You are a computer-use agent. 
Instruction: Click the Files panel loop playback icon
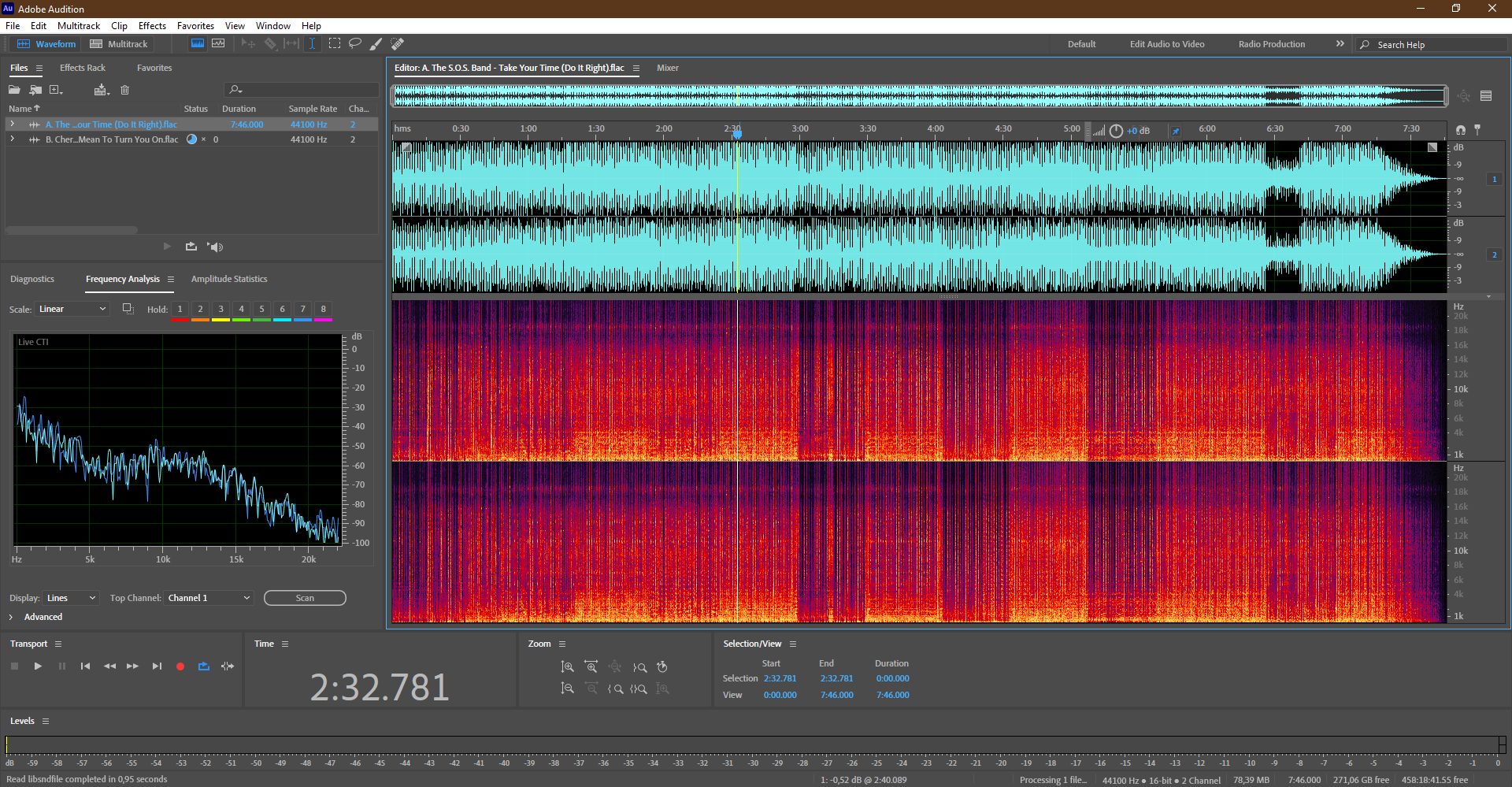pos(191,247)
